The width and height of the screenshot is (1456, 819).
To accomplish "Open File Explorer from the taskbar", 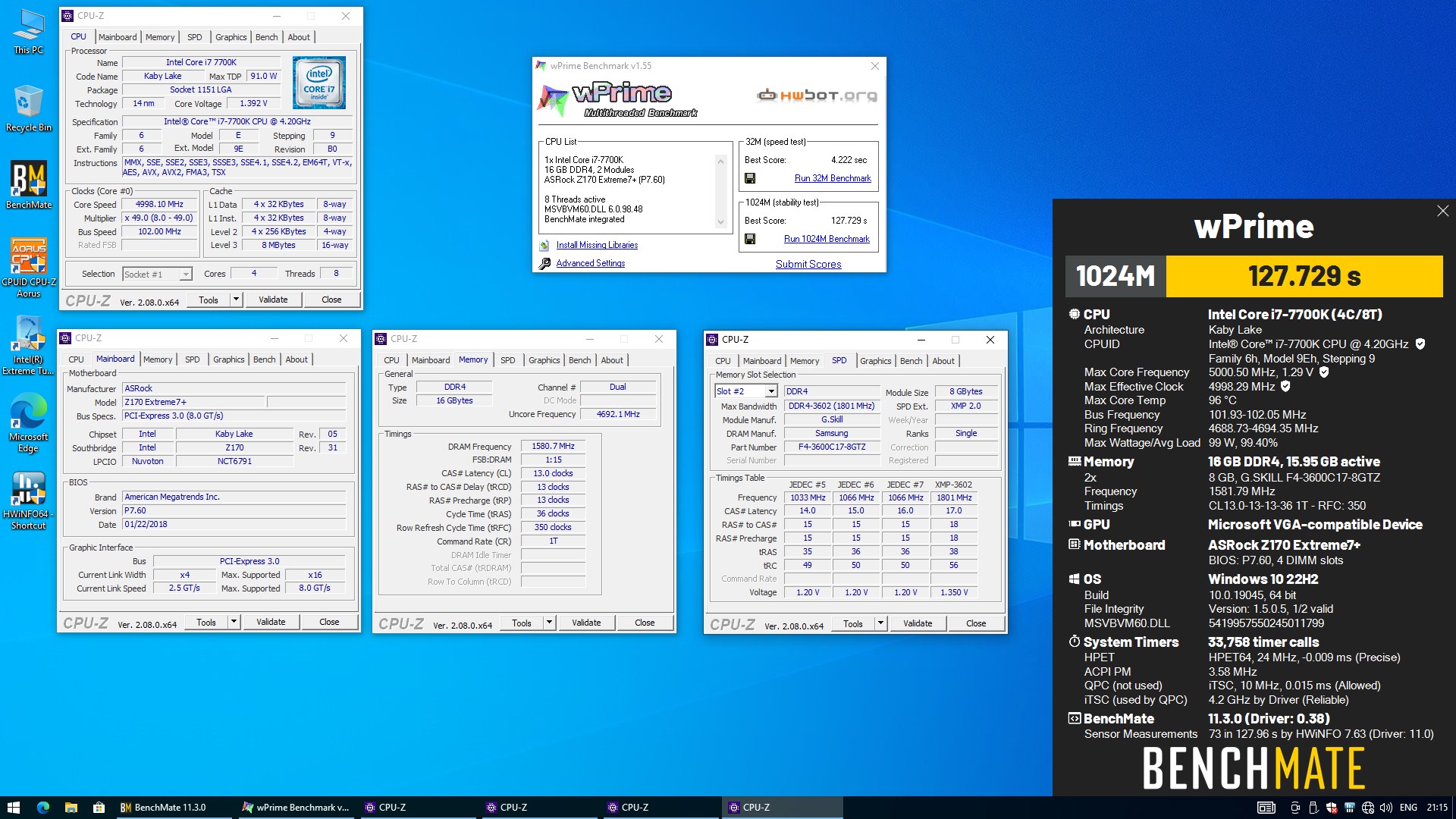I will (x=71, y=808).
